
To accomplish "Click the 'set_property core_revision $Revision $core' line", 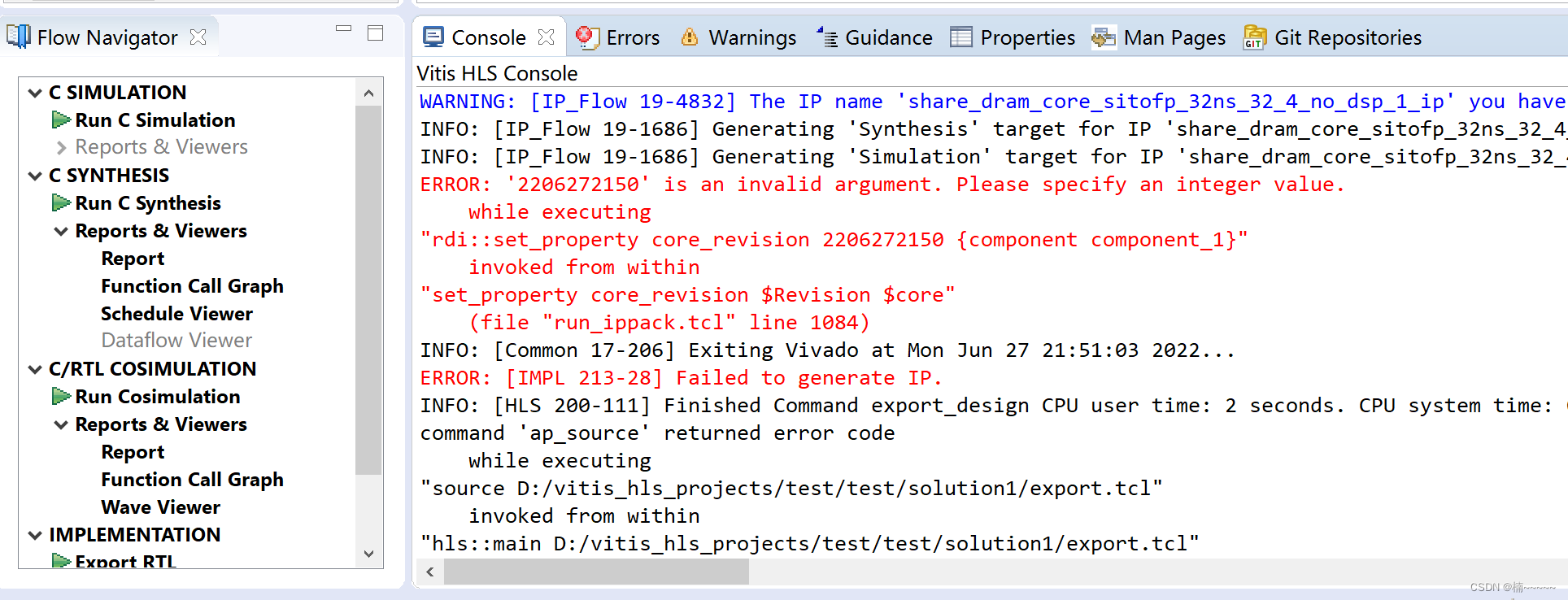I will (687, 294).
